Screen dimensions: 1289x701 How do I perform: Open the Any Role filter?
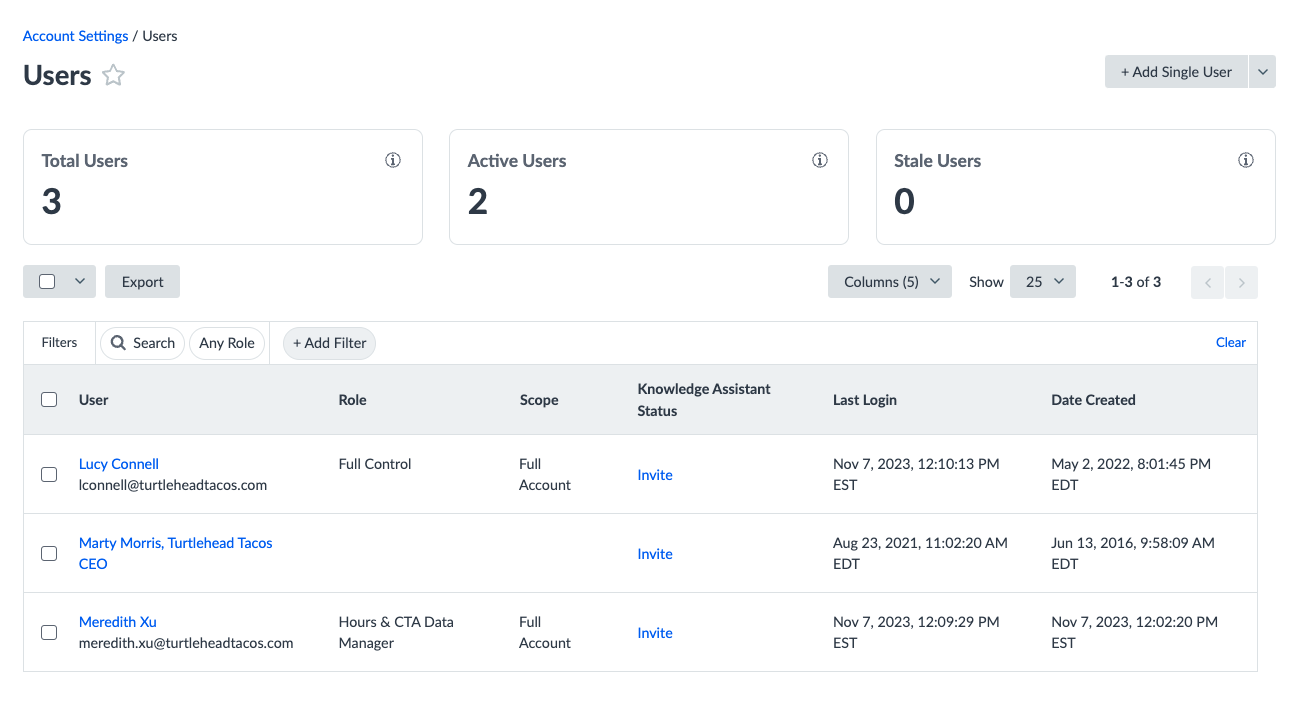pyautogui.click(x=227, y=343)
